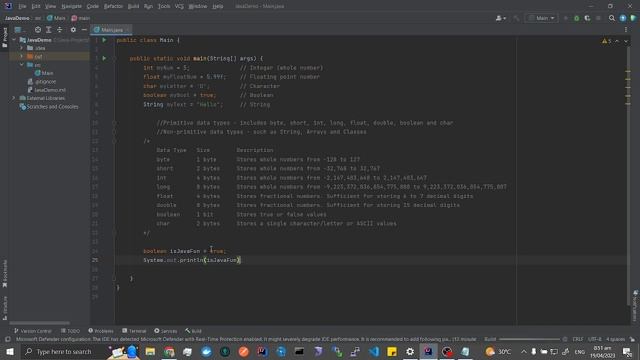Jump to previous highlighted error arrow

[617, 41]
